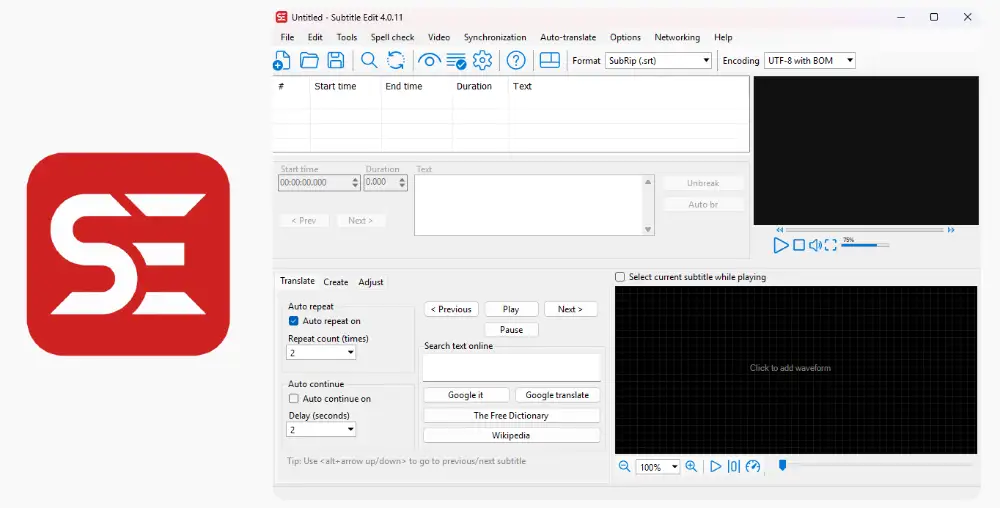Image resolution: width=1000 pixels, height=508 pixels.
Task: Click the Duration column header
Action: pyautogui.click(x=480, y=87)
